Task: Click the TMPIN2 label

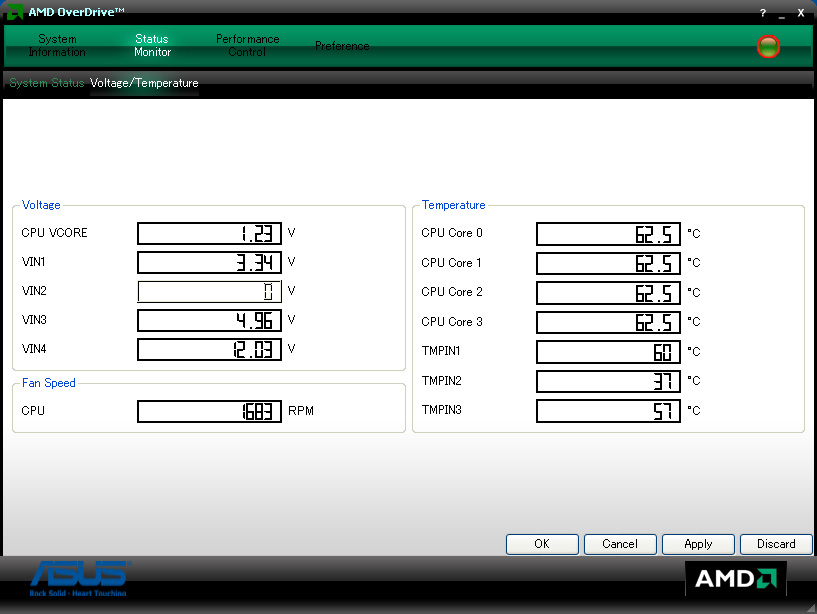Action: tap(441, 380)
